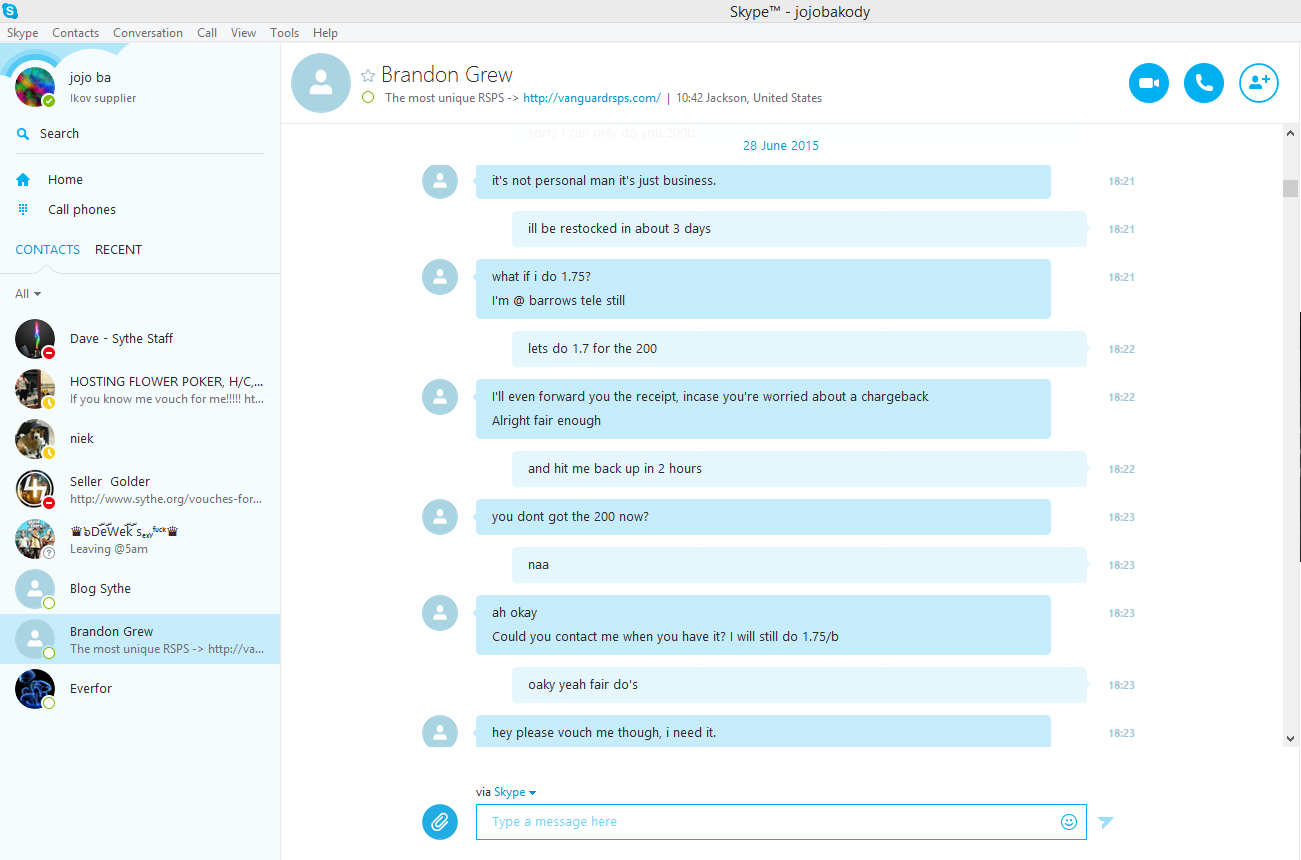
Task: Click Brandon Grew's large header avatar
Action: pos(321,83)
